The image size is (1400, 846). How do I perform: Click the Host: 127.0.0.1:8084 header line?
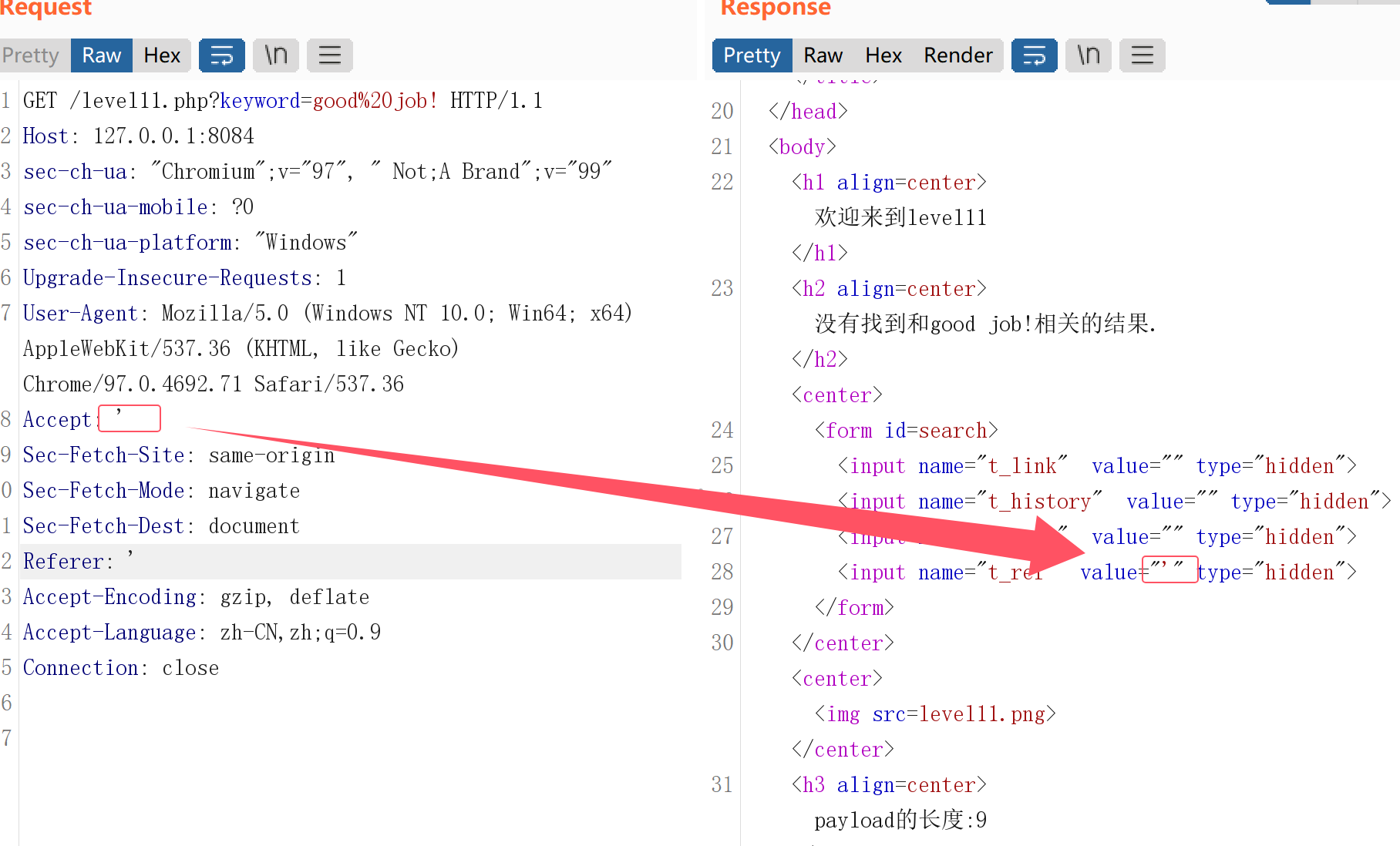(x=139, y=136)
